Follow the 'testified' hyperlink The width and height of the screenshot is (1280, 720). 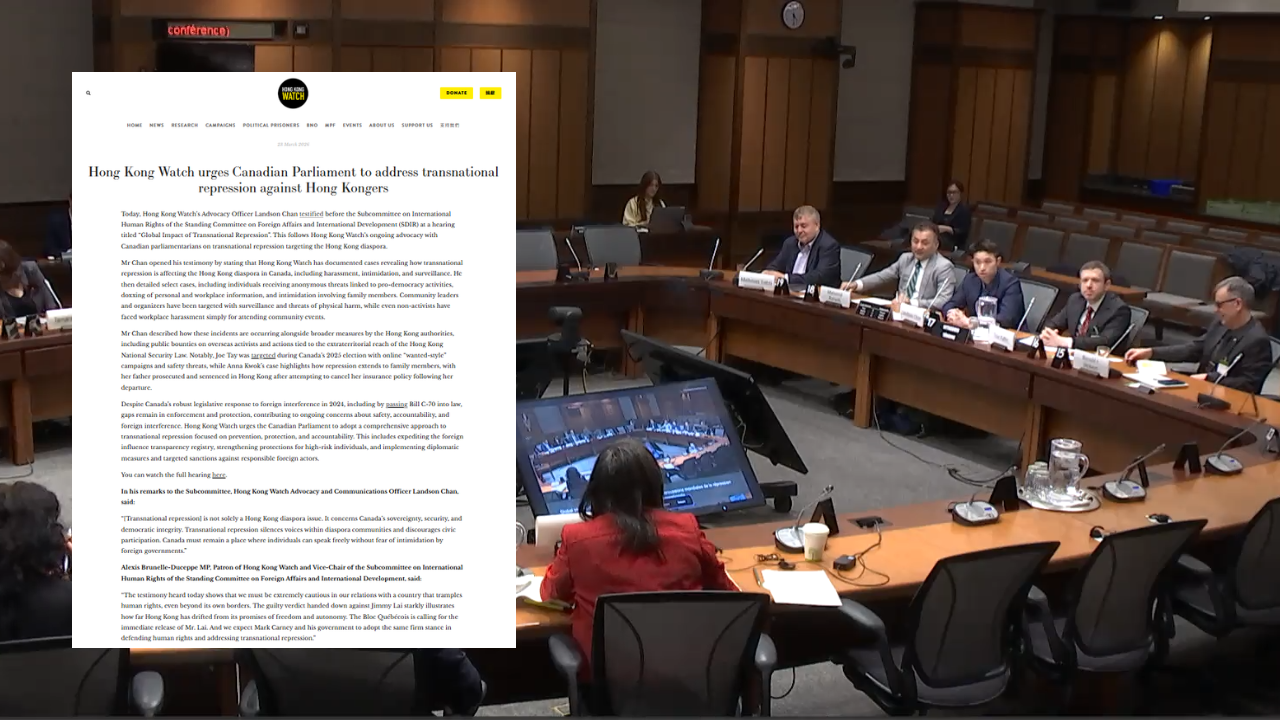311,214
